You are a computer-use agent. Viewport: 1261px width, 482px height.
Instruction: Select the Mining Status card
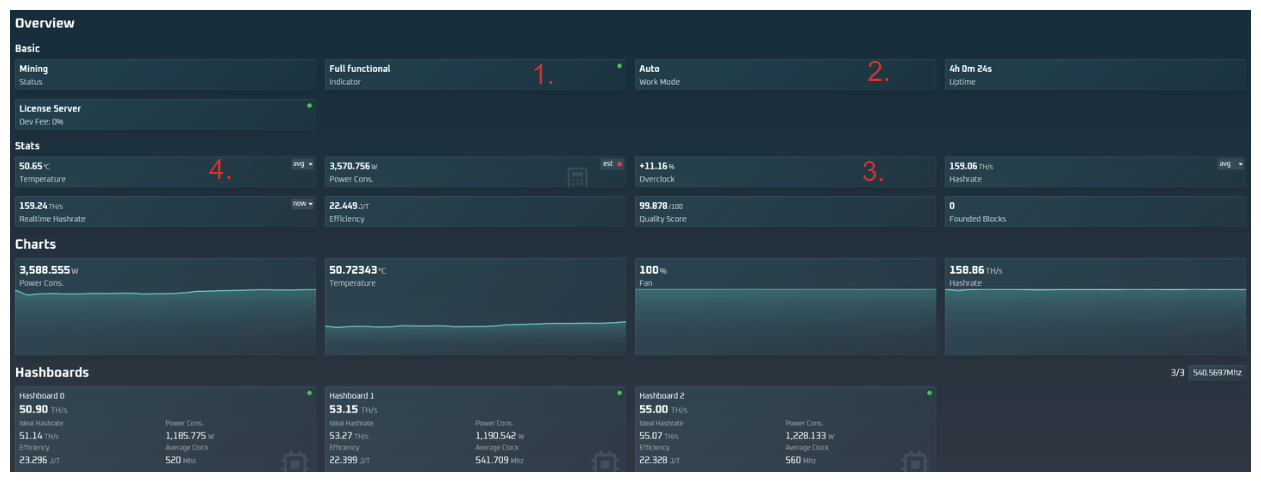[x=165, y=75]
